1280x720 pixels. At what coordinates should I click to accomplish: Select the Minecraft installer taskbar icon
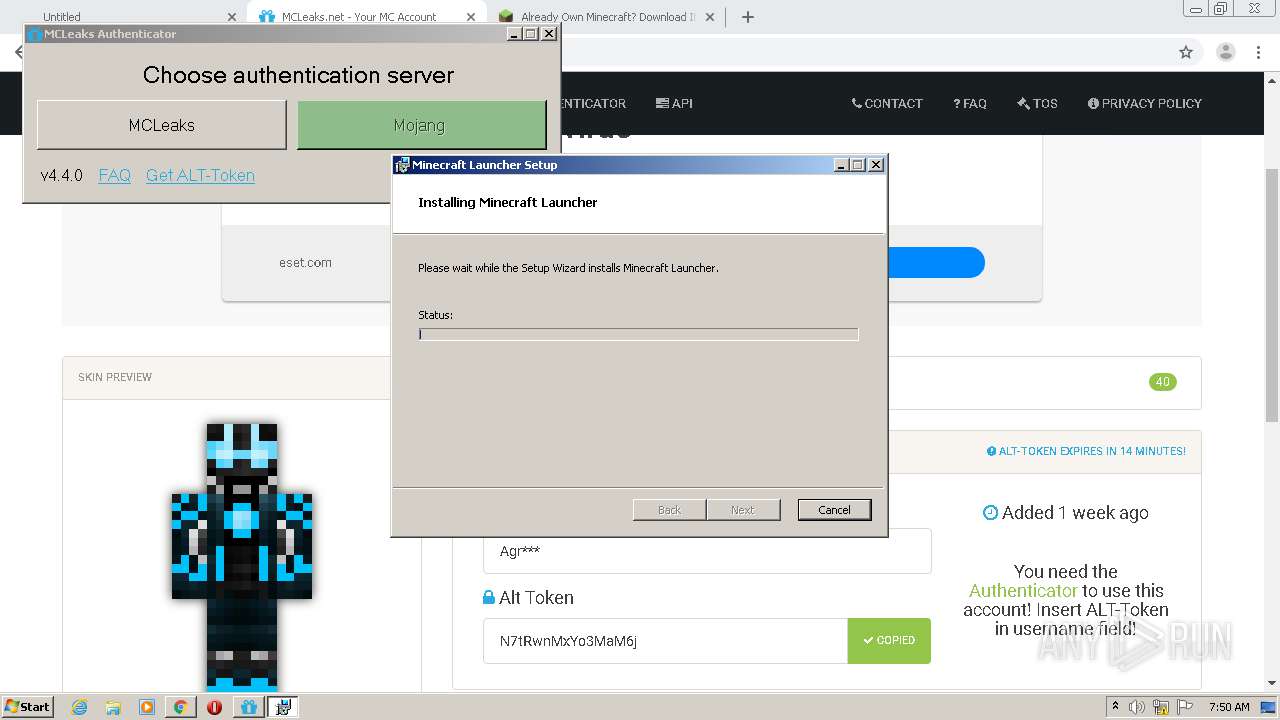pos(283,707)
